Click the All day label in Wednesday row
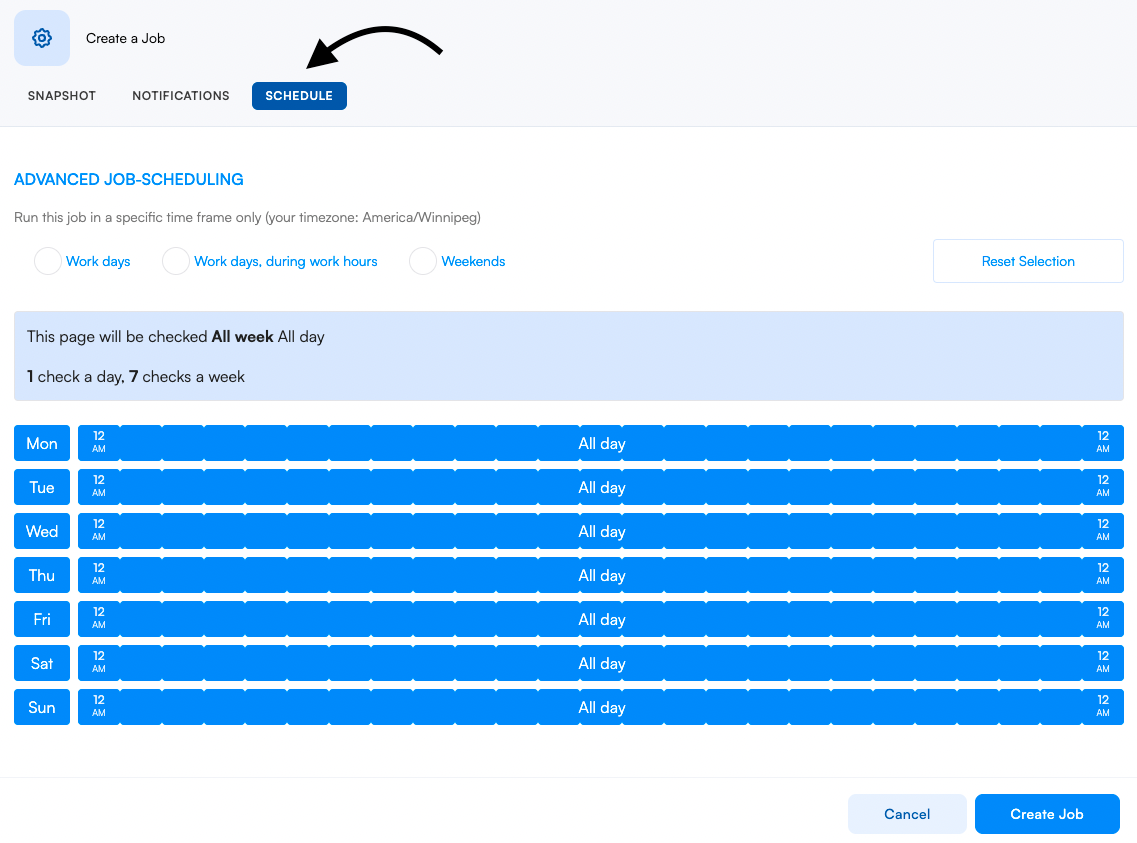Image resolution: width=1137 pixels, height=843 pixels. pos(601,532)
